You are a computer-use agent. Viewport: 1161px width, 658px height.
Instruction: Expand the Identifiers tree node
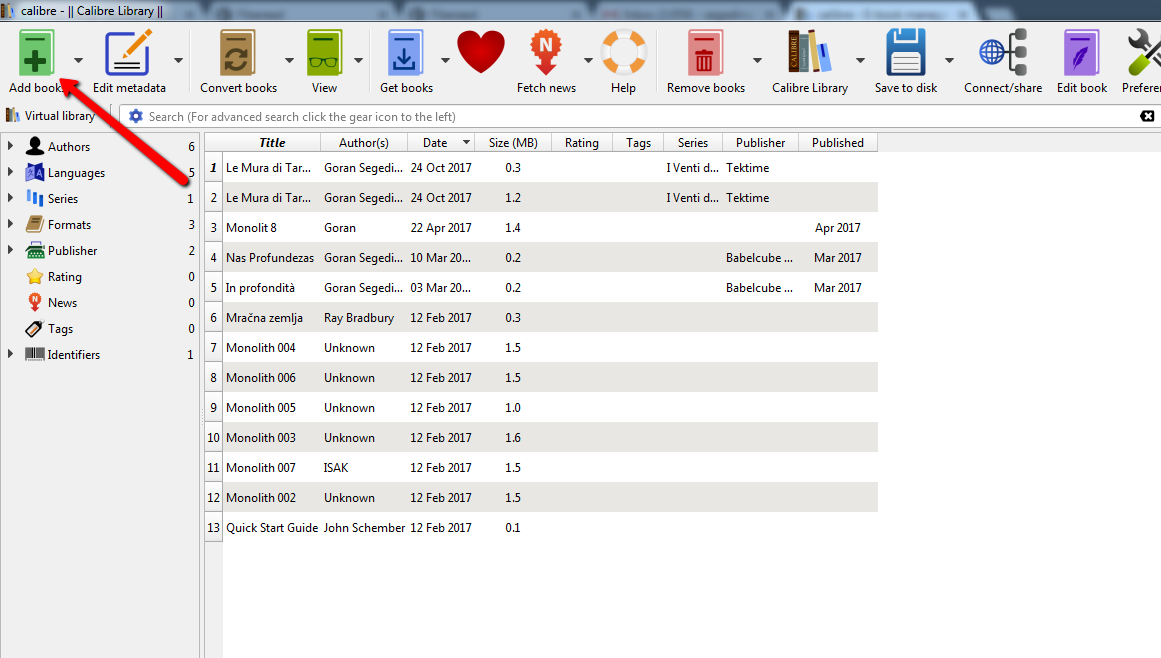coord(10,354)
